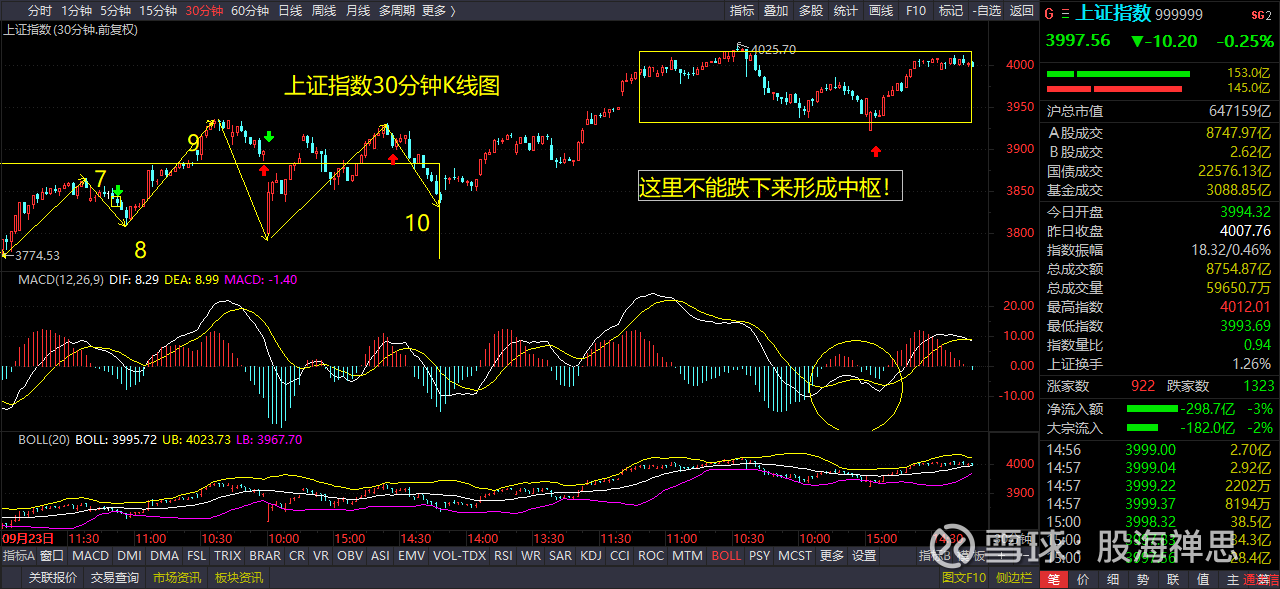This screenshot has width=1280, height=589.
Task: Select the 60分钟 period tab
Action: (x=250, y=11)
